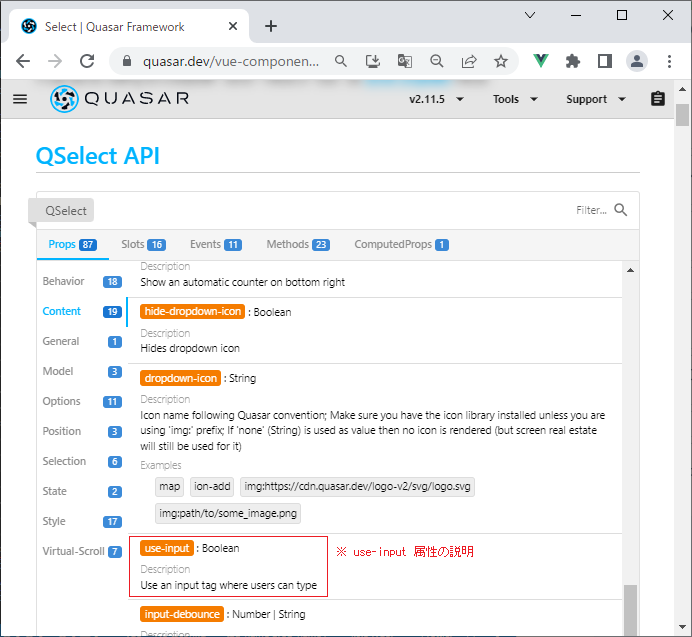This screenshot has width=692, height=637.
Task: Click the input-debounce prop badge
Action: click(182, 614)
